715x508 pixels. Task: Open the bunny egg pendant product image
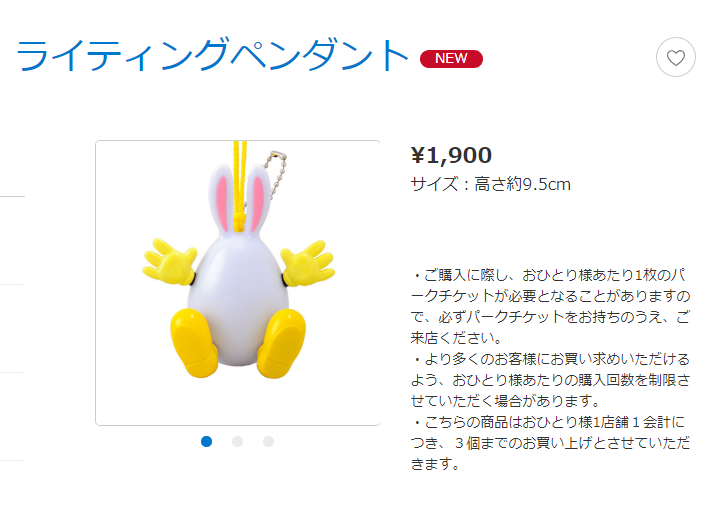pos(238,283)
